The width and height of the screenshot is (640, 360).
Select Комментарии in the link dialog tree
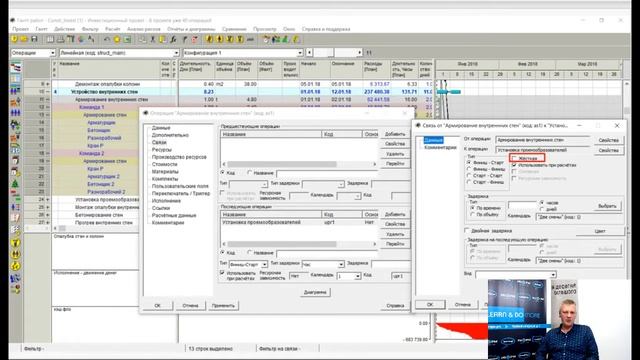click(x=440, y=147)
